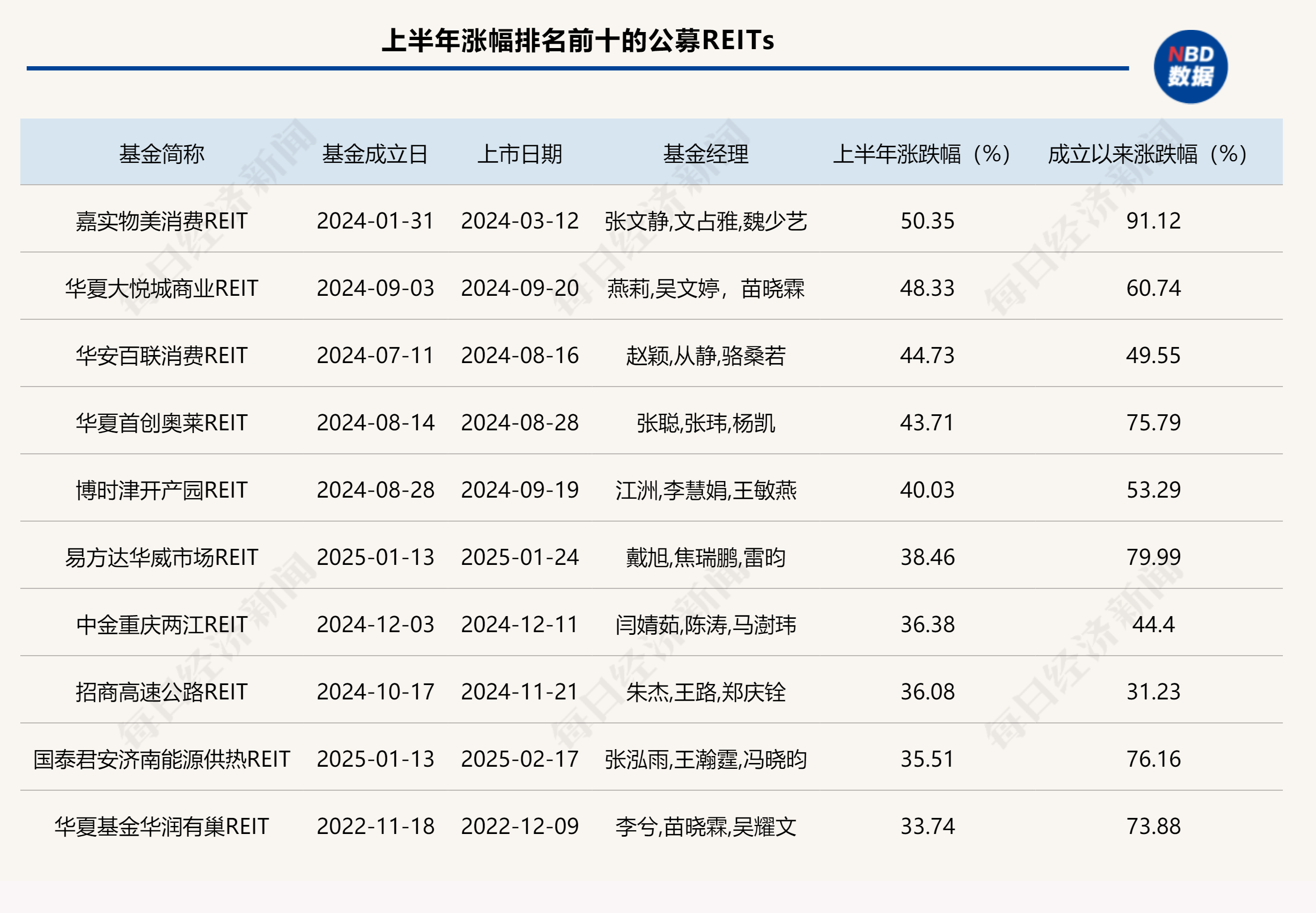Click the since-inception gain 53.29
Viewport: 1316px width, 913px height.
tap(1153, 490)
